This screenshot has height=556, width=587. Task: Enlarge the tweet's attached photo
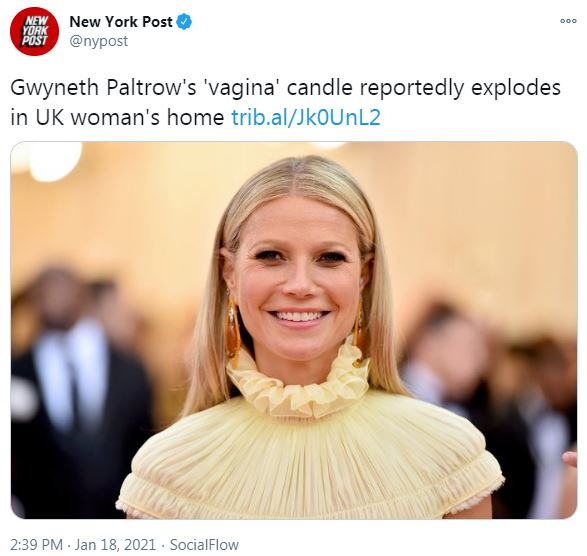[x=294, y=330]
